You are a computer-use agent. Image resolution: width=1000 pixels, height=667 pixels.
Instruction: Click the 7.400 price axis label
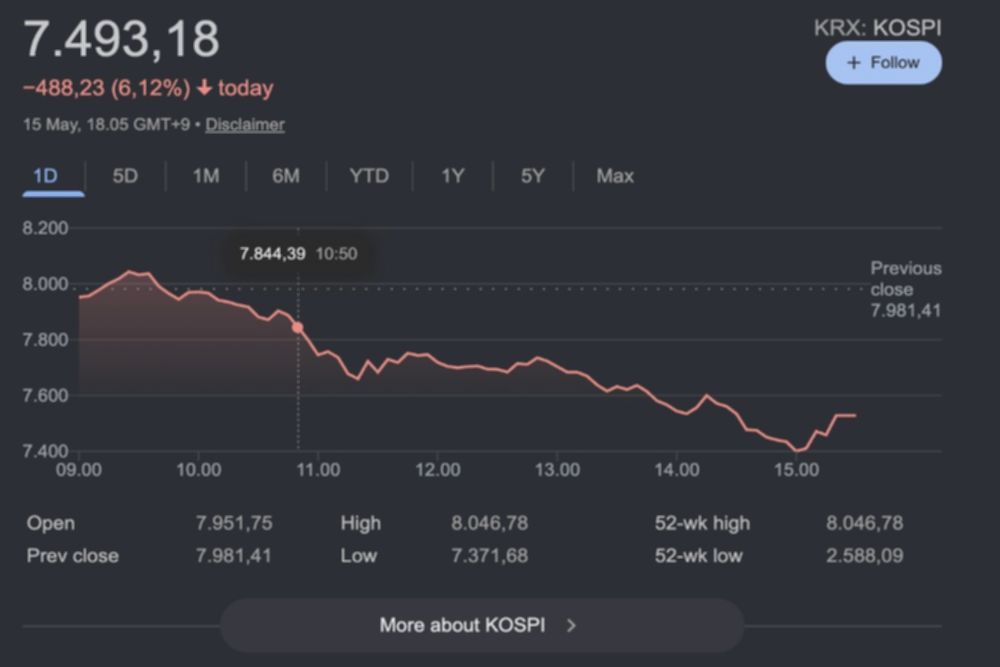[45, 451]
